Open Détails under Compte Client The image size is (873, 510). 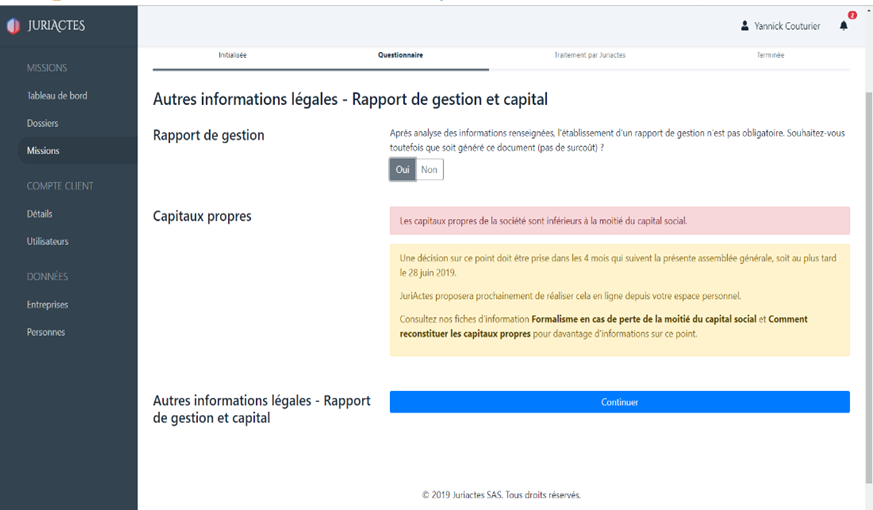(40, 214)
